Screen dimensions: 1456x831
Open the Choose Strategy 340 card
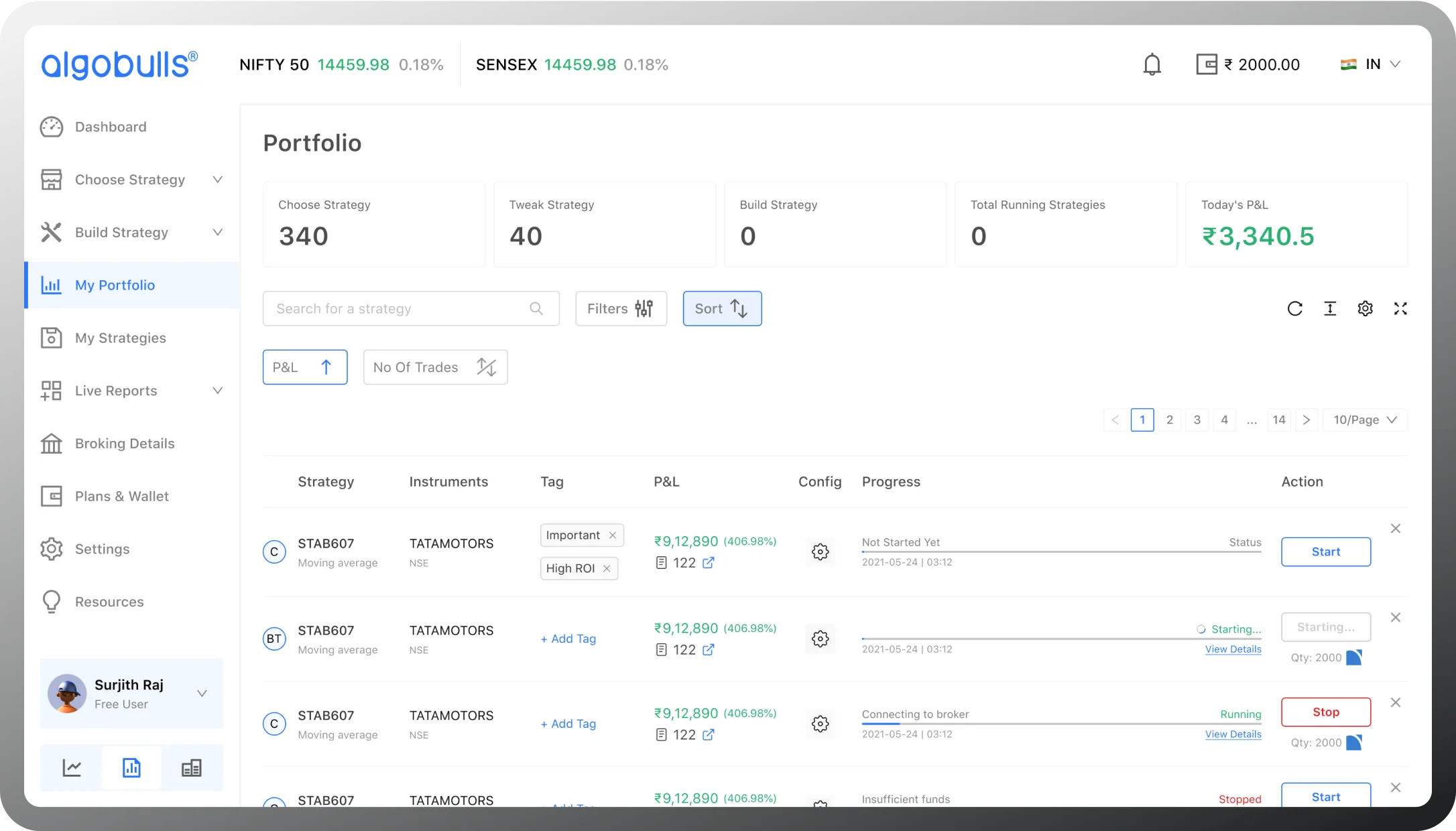[x=374, y=225]
